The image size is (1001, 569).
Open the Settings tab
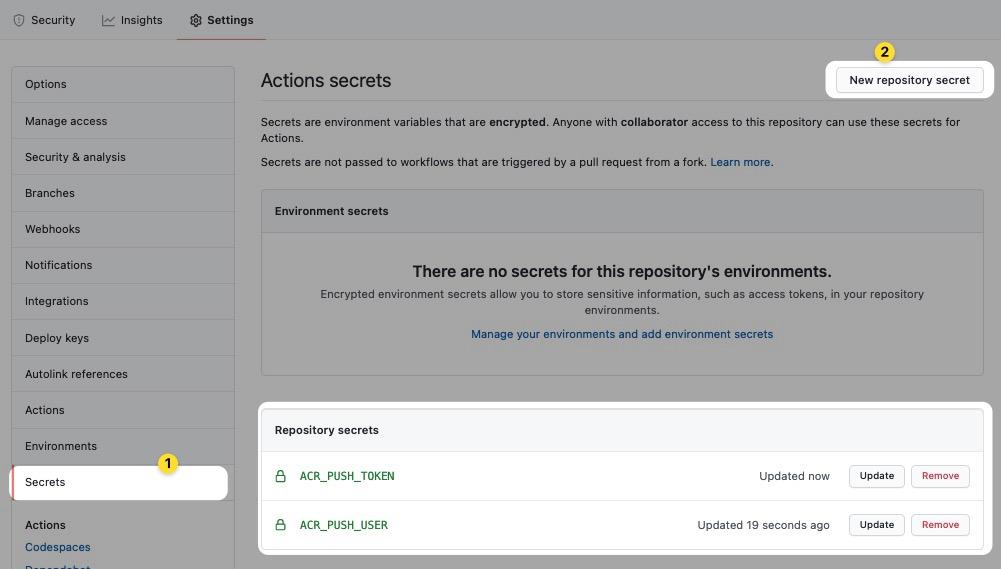point(222,20)
